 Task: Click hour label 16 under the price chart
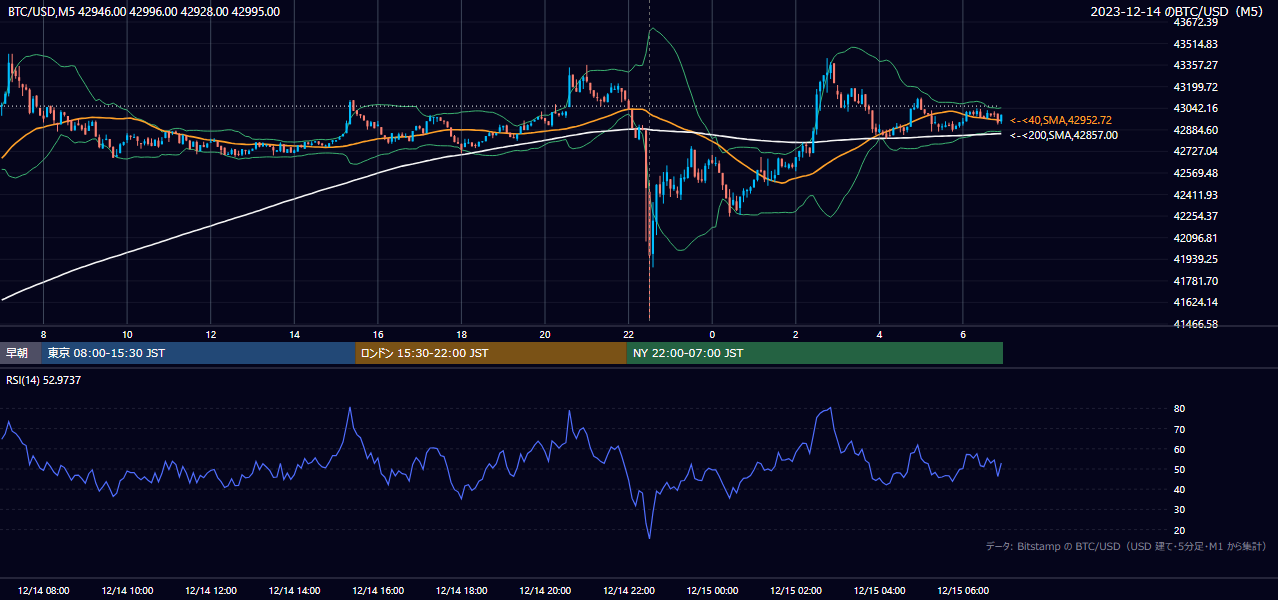[378, 334]
